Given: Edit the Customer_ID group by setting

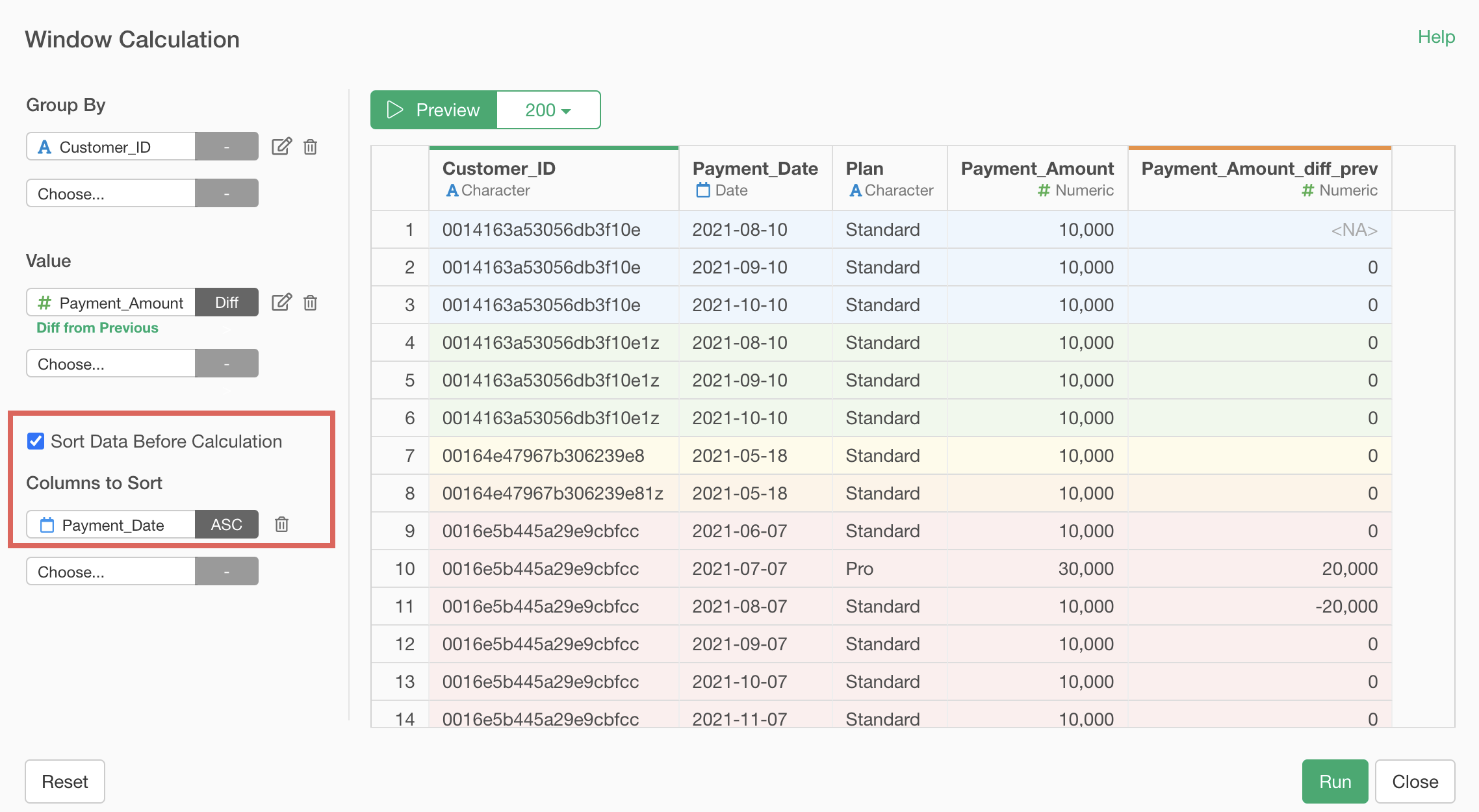Looking at the screenshot, I should [281, 146].
